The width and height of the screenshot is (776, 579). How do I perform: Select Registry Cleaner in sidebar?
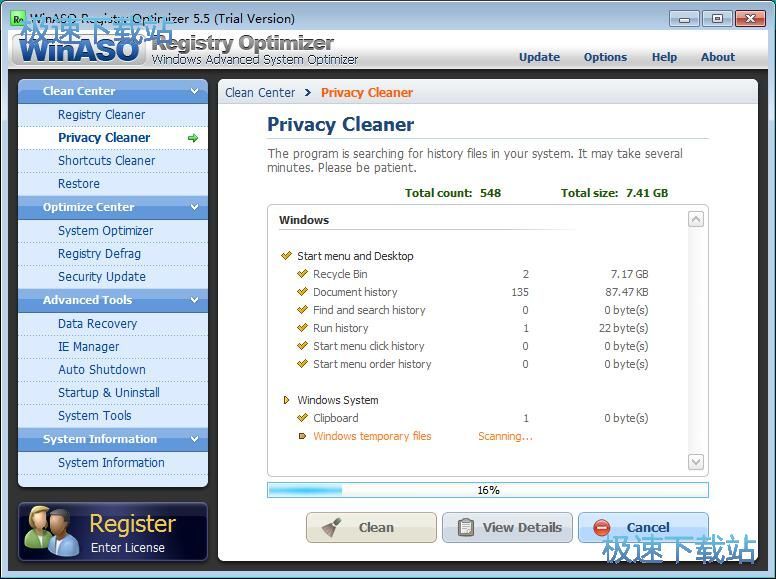coord(113,115)
